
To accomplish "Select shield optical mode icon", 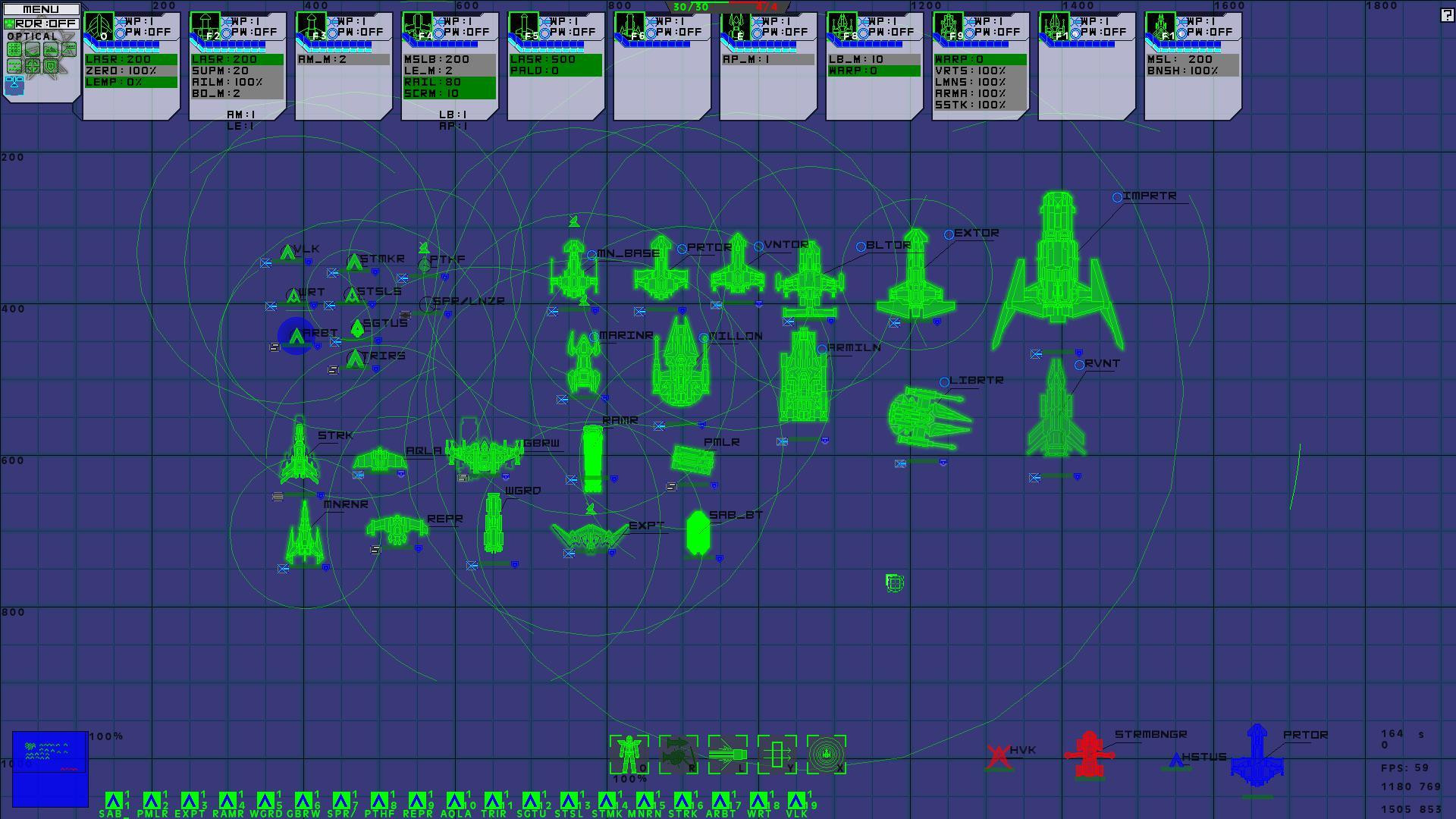I will pyautogui.click(x=51, y=67).
